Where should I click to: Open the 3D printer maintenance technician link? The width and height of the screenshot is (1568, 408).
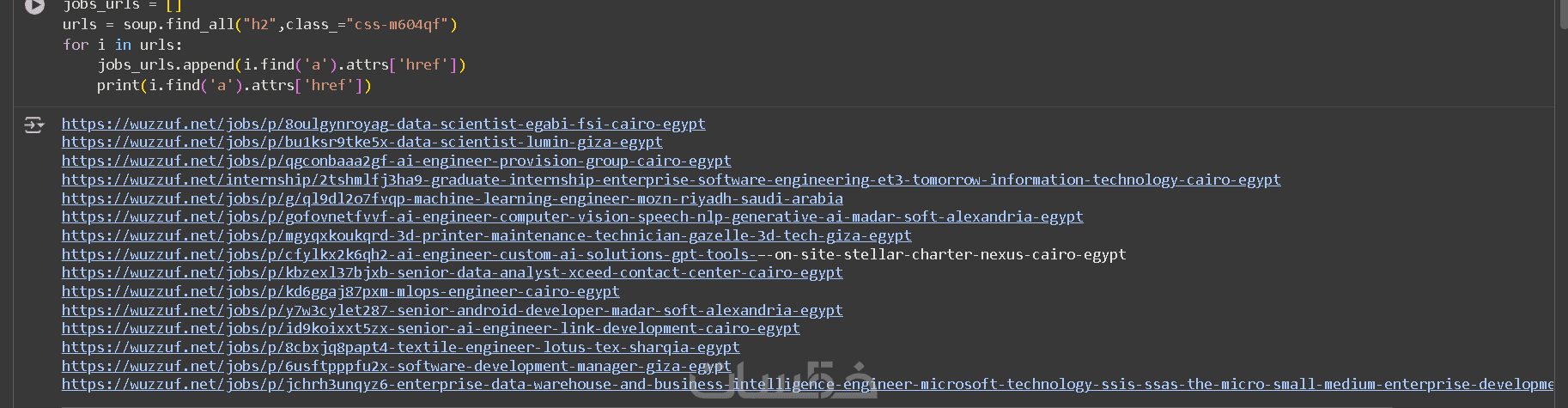coord(486,235)
